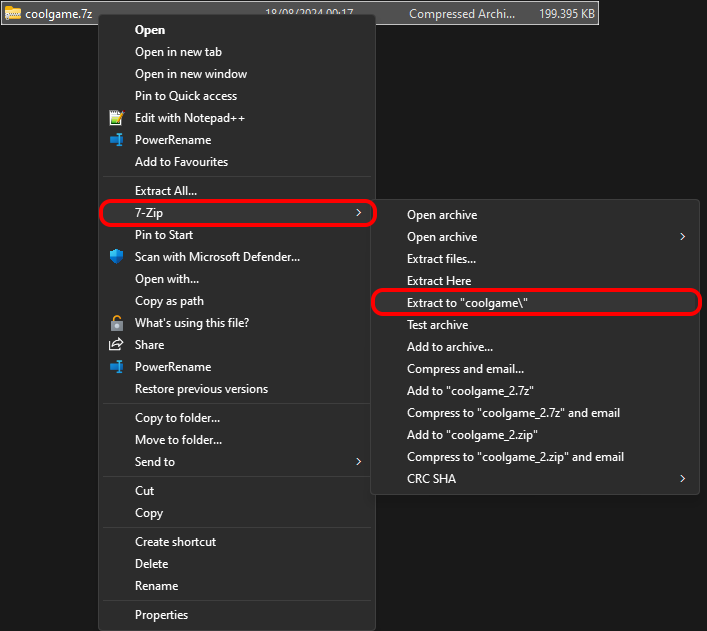Click the coolgame.7z archive file icon

tap(13, 14)
